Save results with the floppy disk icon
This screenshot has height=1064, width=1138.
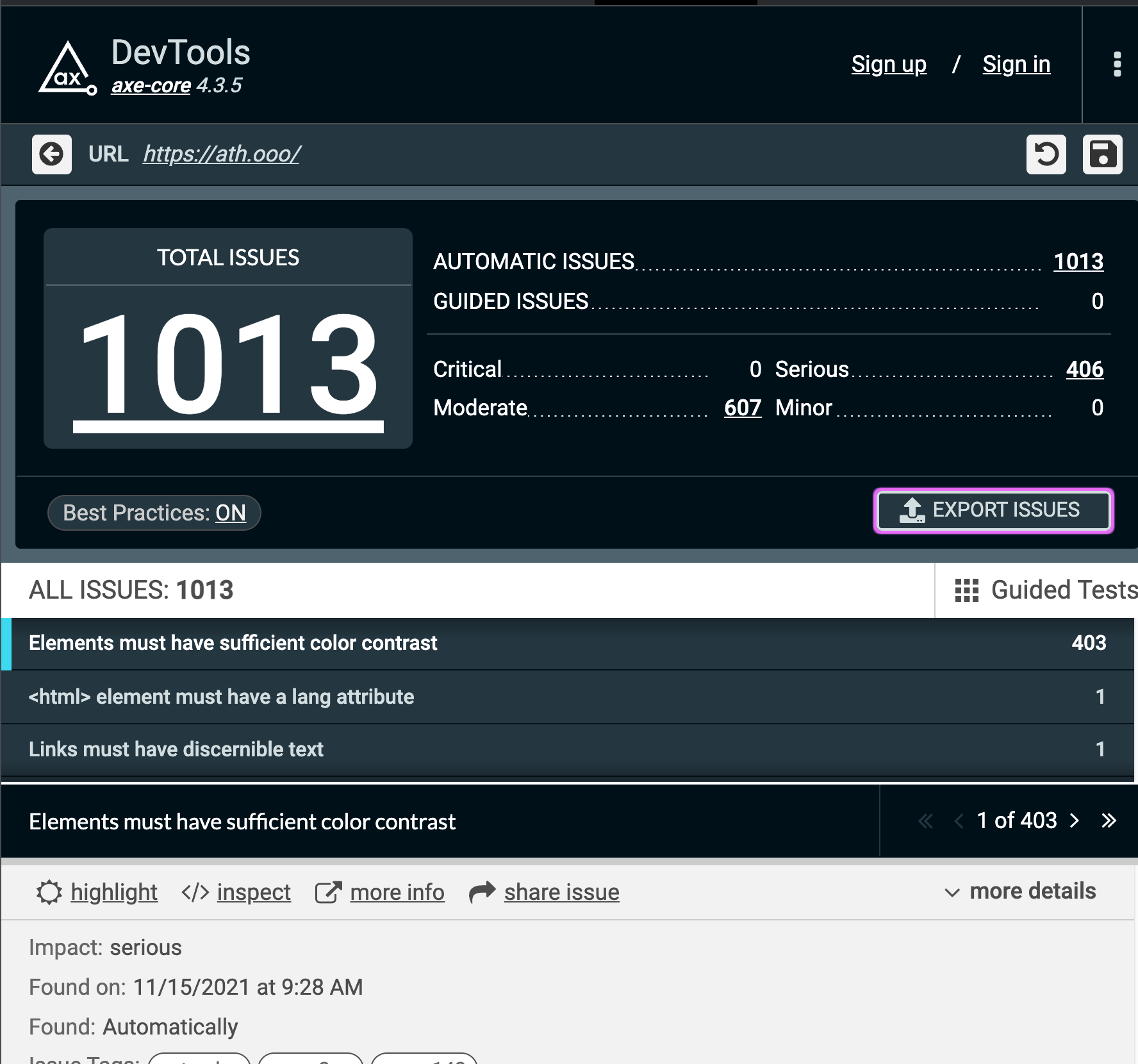1103,154
